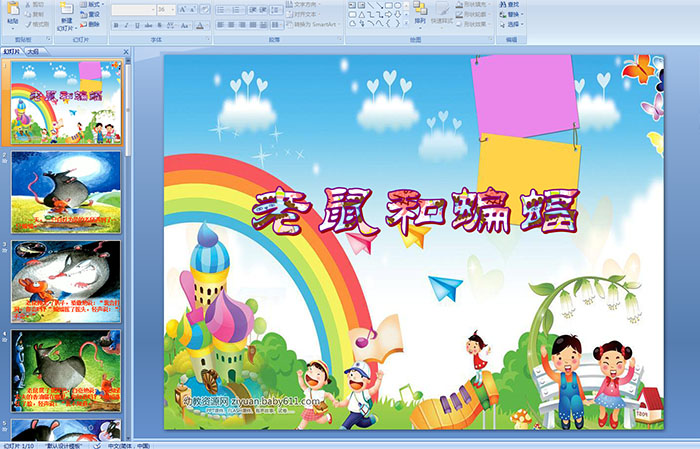Toggle bold formatting
700x449 pixels.
pyautogui.click(x=116, y=25)
